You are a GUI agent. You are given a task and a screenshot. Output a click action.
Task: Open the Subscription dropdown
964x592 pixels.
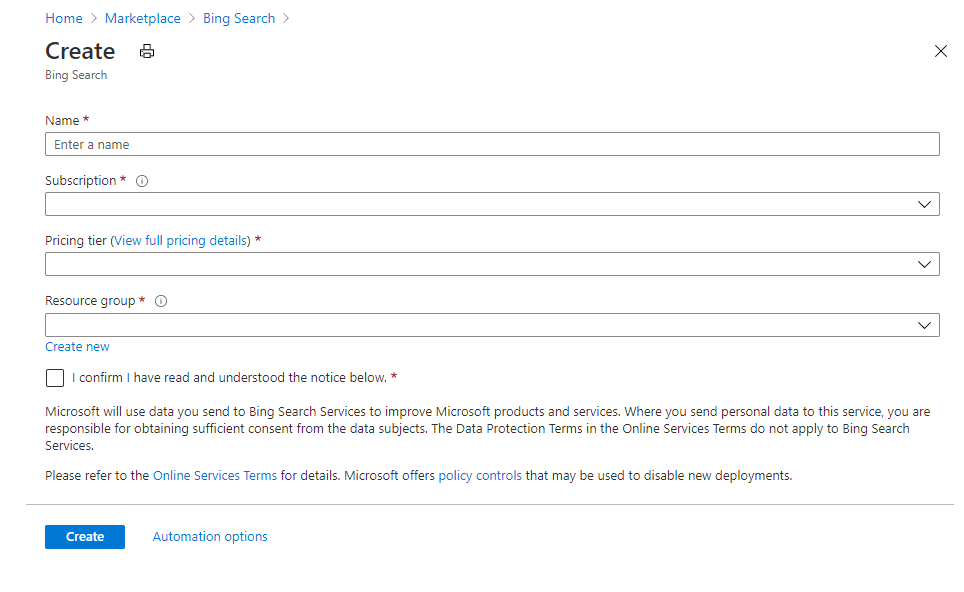490,204
